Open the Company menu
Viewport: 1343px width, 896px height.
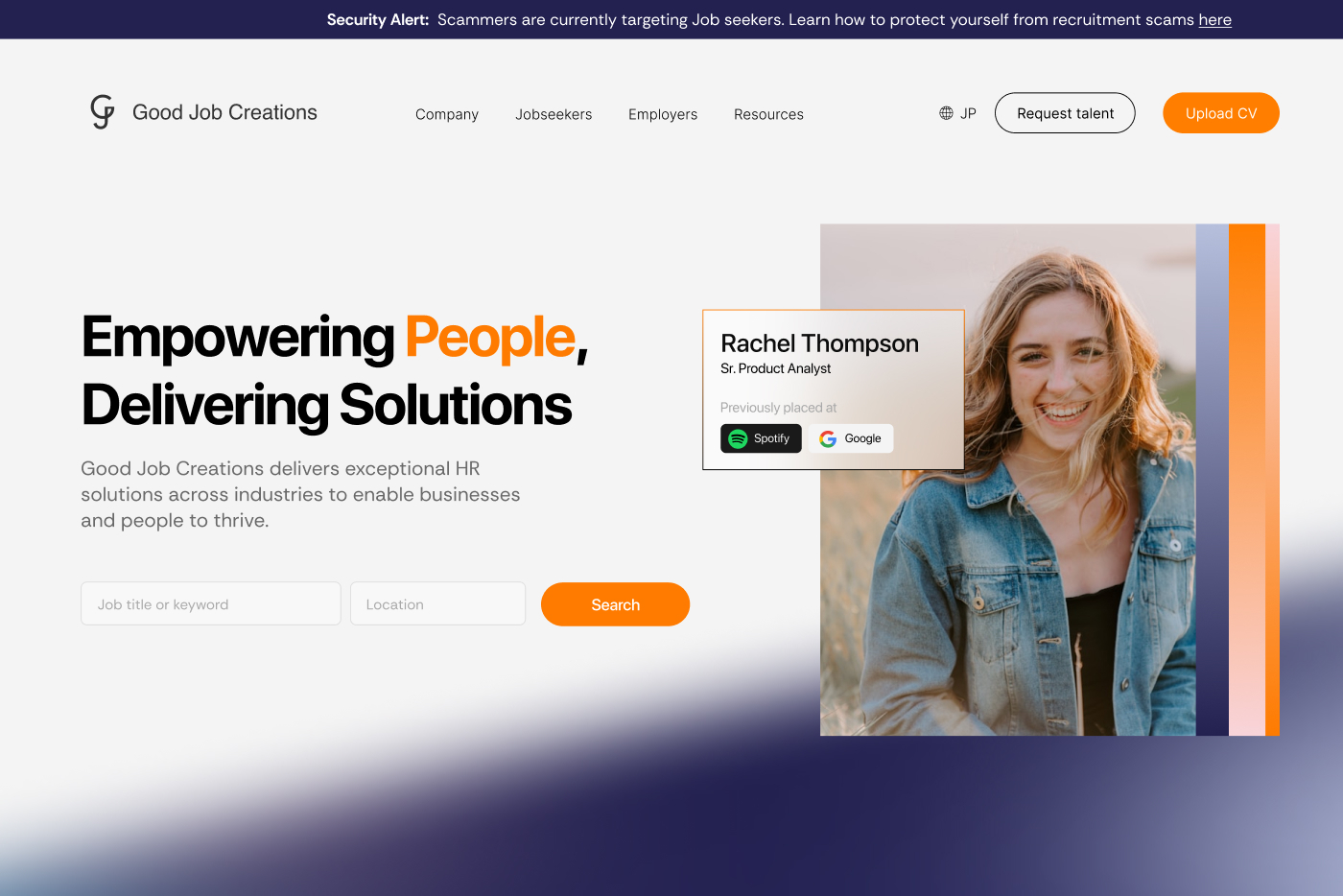tap(447, 114)
